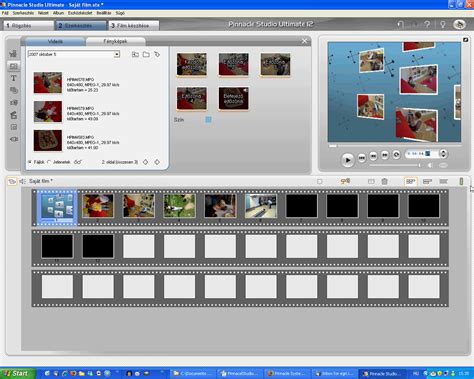
Task: Open the Eszközkészlet menu
Action: tap(80, 13)
